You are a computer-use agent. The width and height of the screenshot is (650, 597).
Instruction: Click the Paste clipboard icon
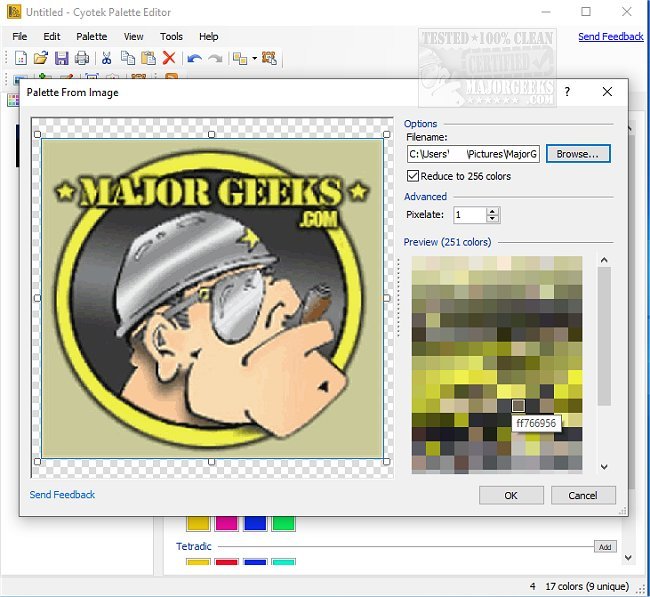click(148, 58)
